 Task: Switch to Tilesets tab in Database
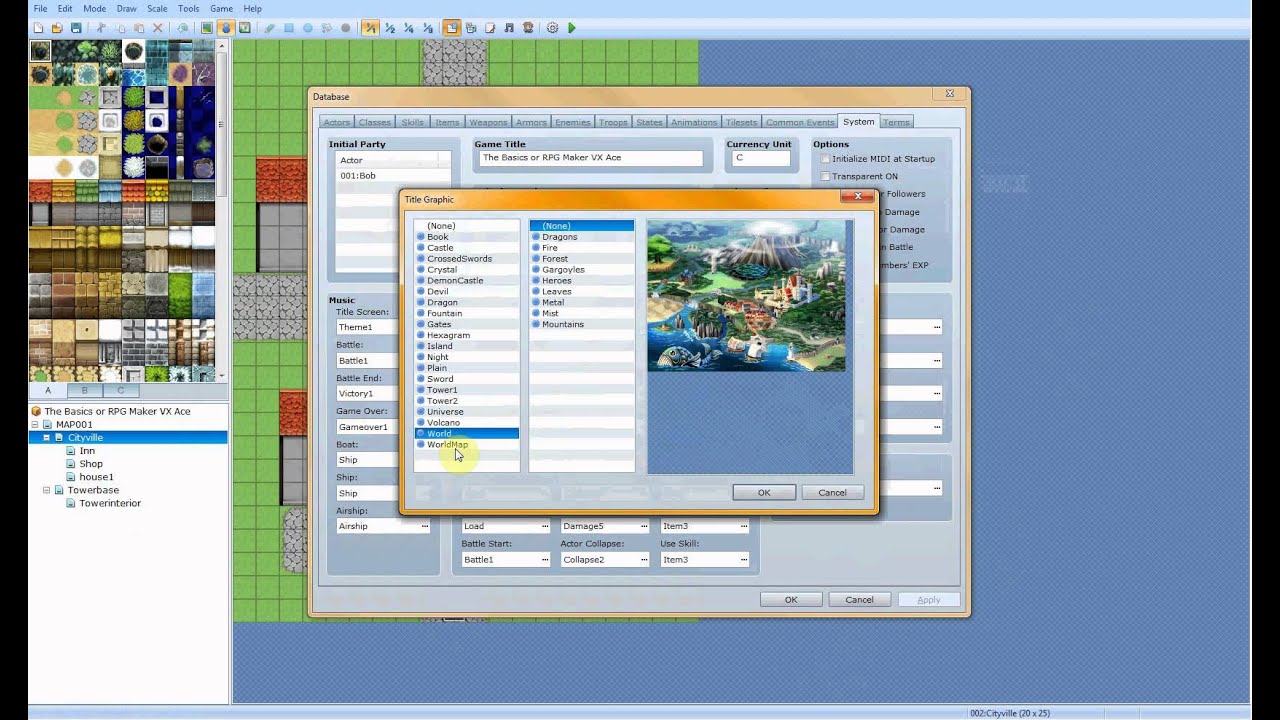741,122
